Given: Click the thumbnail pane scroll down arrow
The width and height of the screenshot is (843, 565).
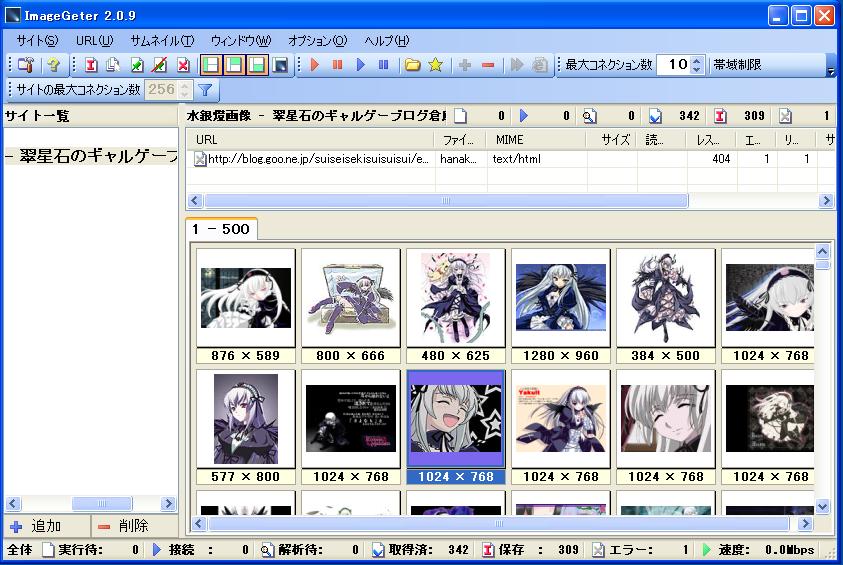Looking at the screenshot, I should tap(823, 506).
